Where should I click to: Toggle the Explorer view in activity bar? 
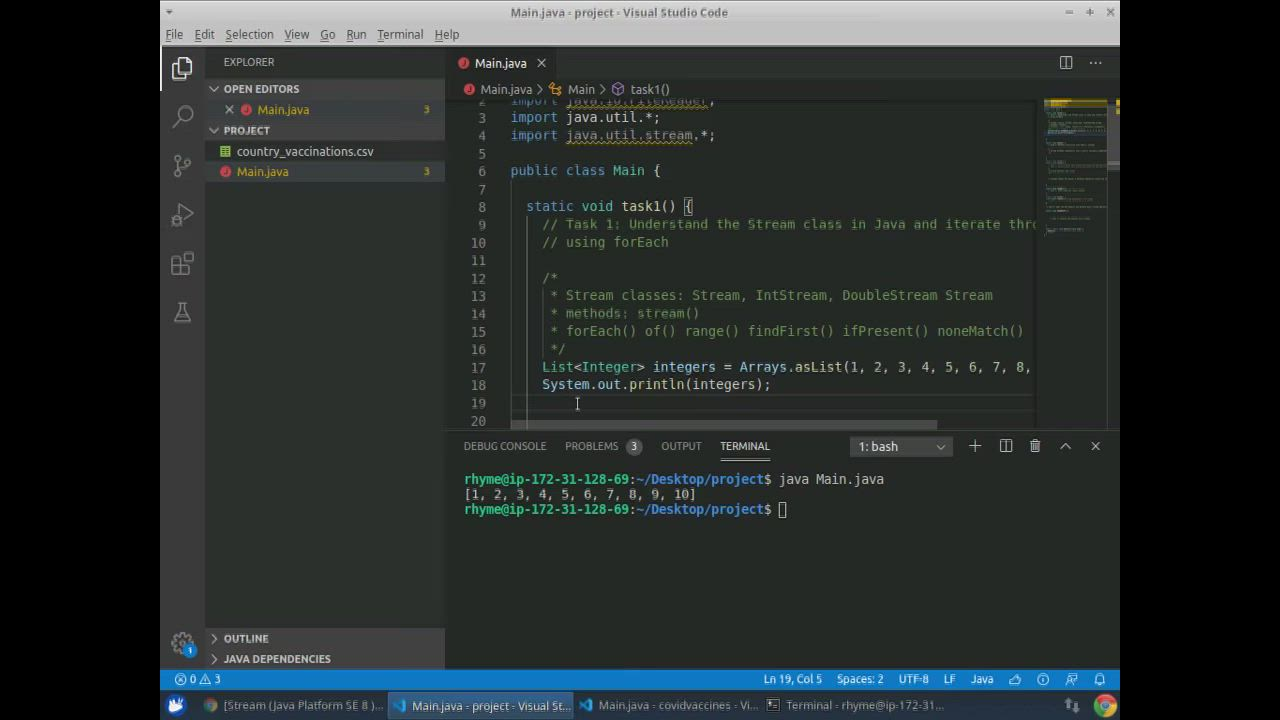point(182,68)
